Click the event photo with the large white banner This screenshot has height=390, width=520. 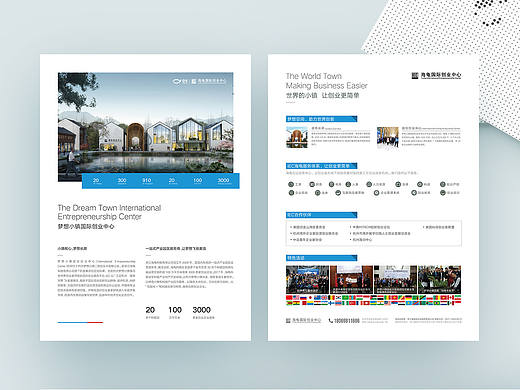coord(395,280)
